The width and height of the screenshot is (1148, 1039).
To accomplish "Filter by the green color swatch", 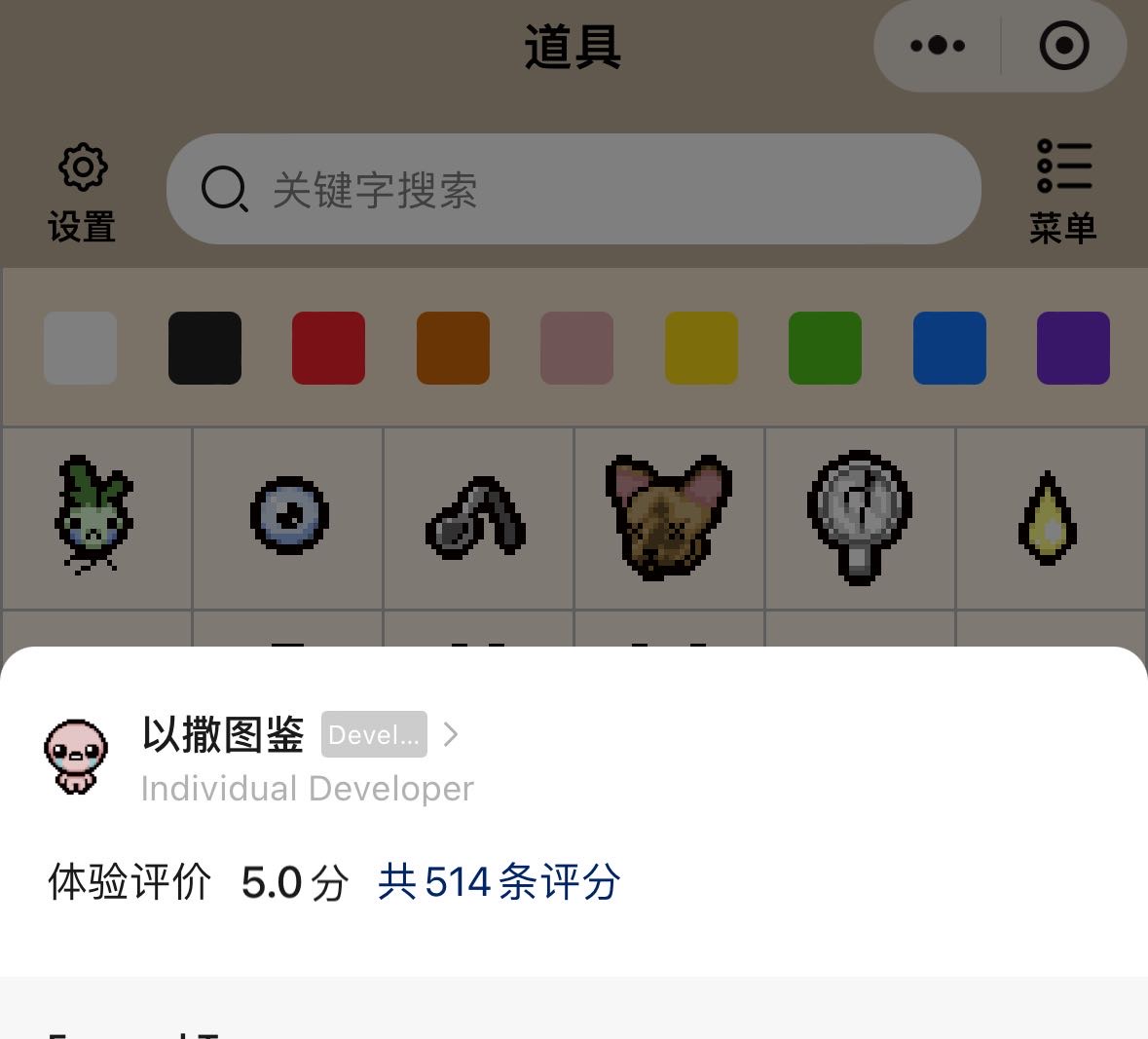I will tap(825, 348).
